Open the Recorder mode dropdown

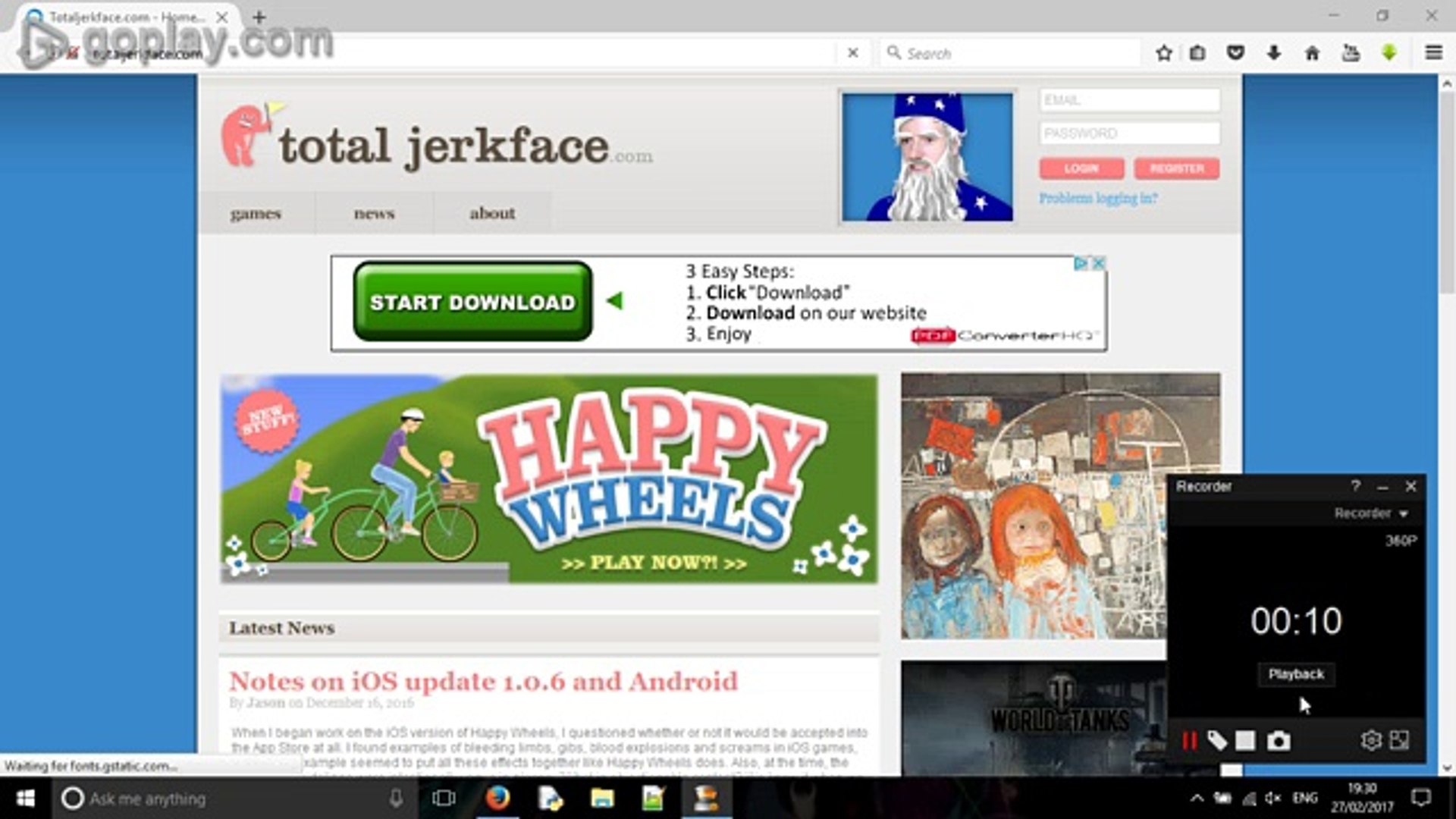(1371, 513)
